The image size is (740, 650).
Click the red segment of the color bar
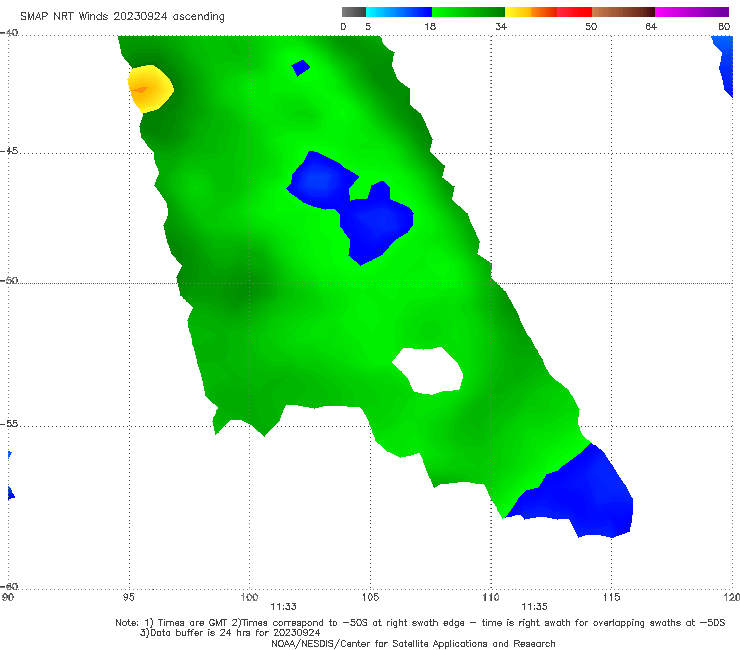coord(574,12)
